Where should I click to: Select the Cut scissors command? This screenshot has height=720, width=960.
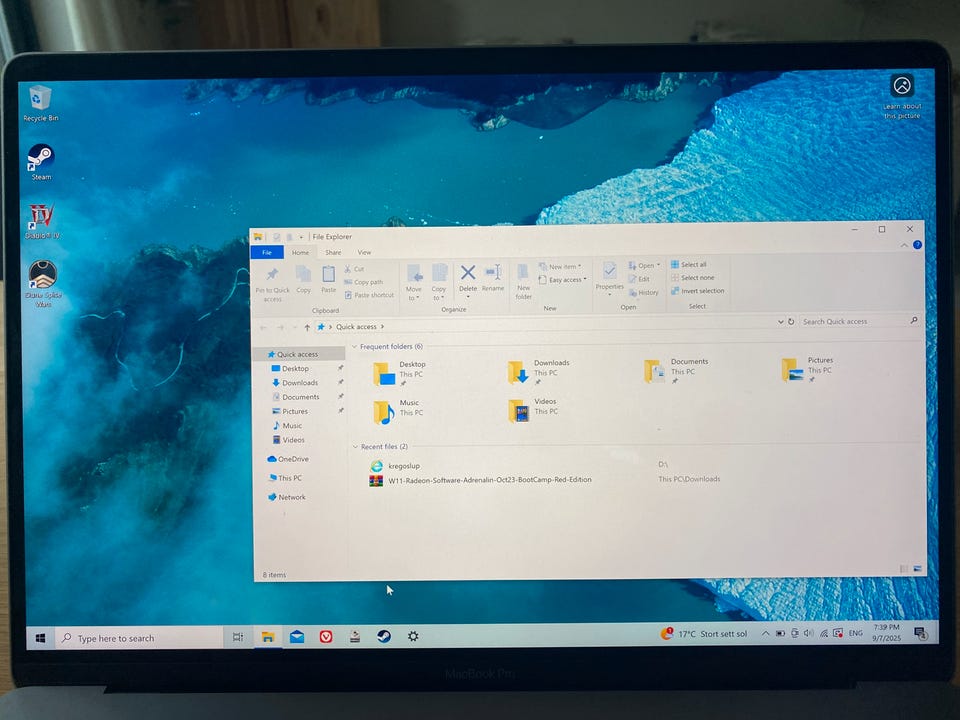tap(354, 269)
